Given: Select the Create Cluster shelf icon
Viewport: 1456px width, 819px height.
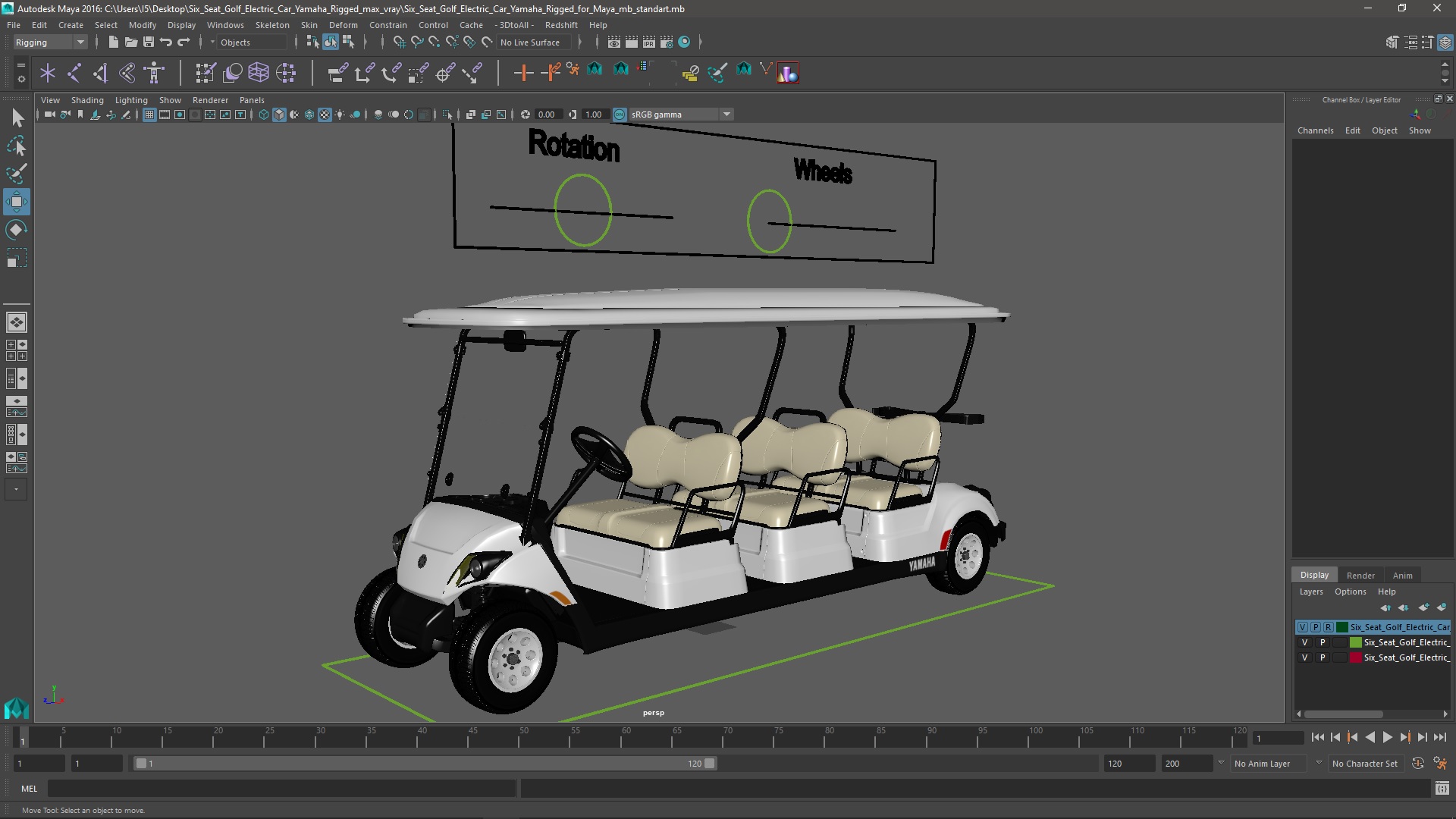Looking at the screenshot, I should click(286, 73).
